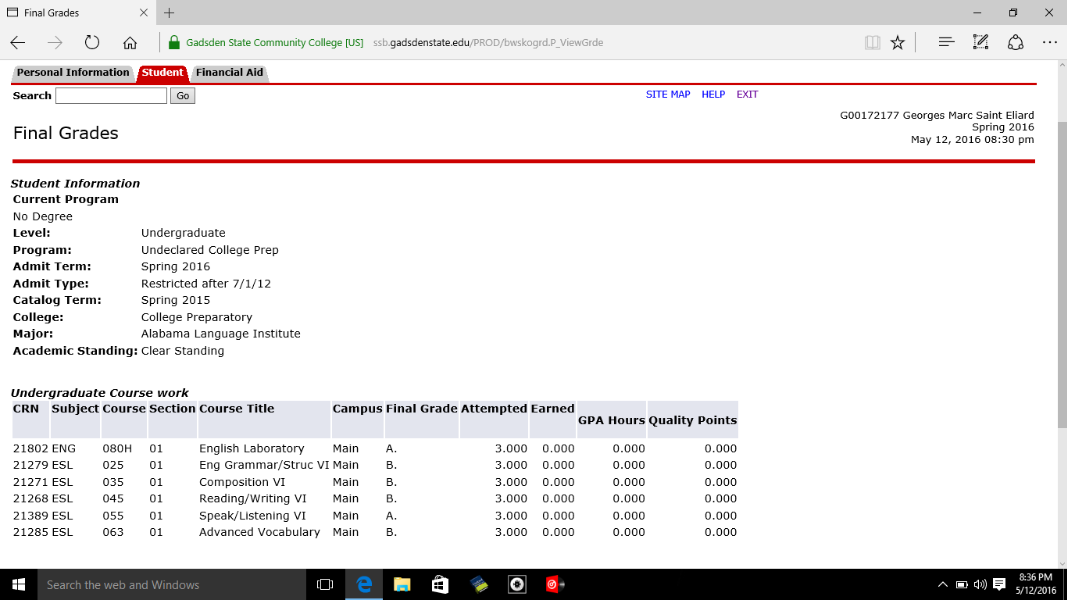
Task: Open File Explorer from the taskbar
Action: 402,584
